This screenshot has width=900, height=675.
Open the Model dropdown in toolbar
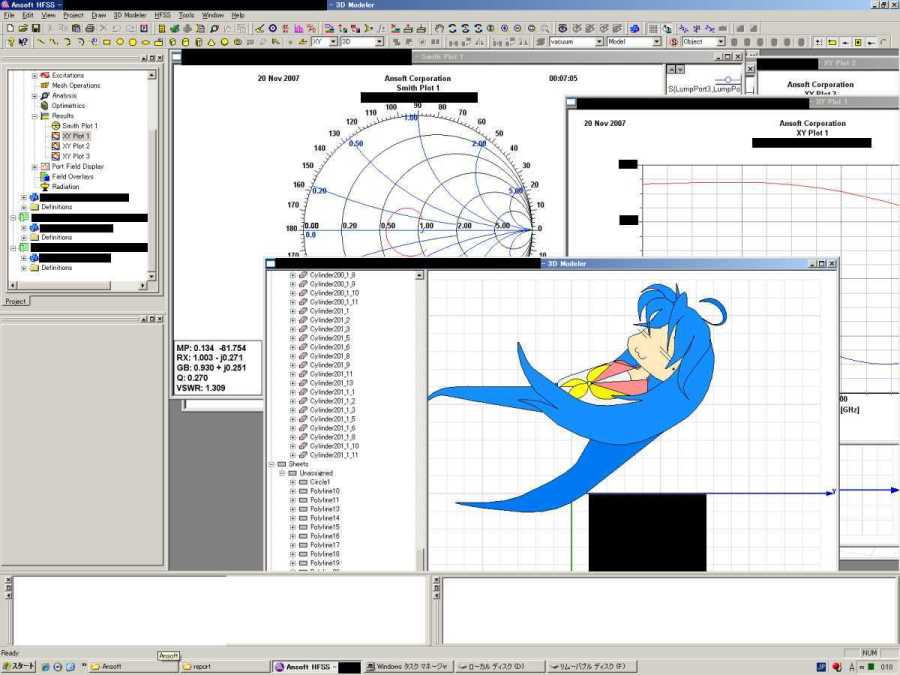(x=657, y=42)
